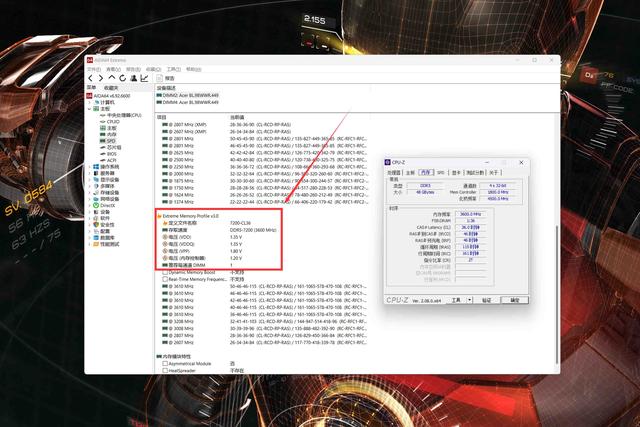
Task: Select 芯片组 chipset in the tree
Action: point(111,147)
